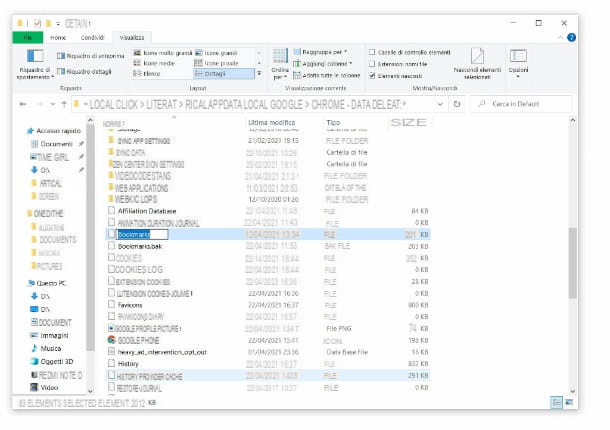Select the Redmi Note device entry

pyautogui.click(x=56, y=375)
